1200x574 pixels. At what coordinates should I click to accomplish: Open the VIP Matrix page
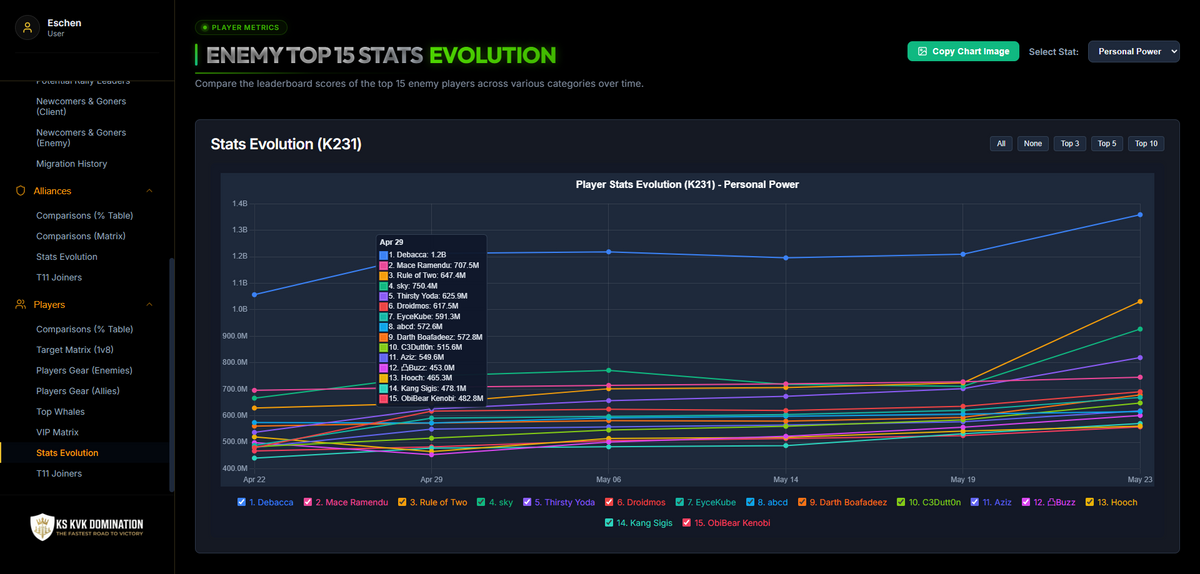click(57, 432)
